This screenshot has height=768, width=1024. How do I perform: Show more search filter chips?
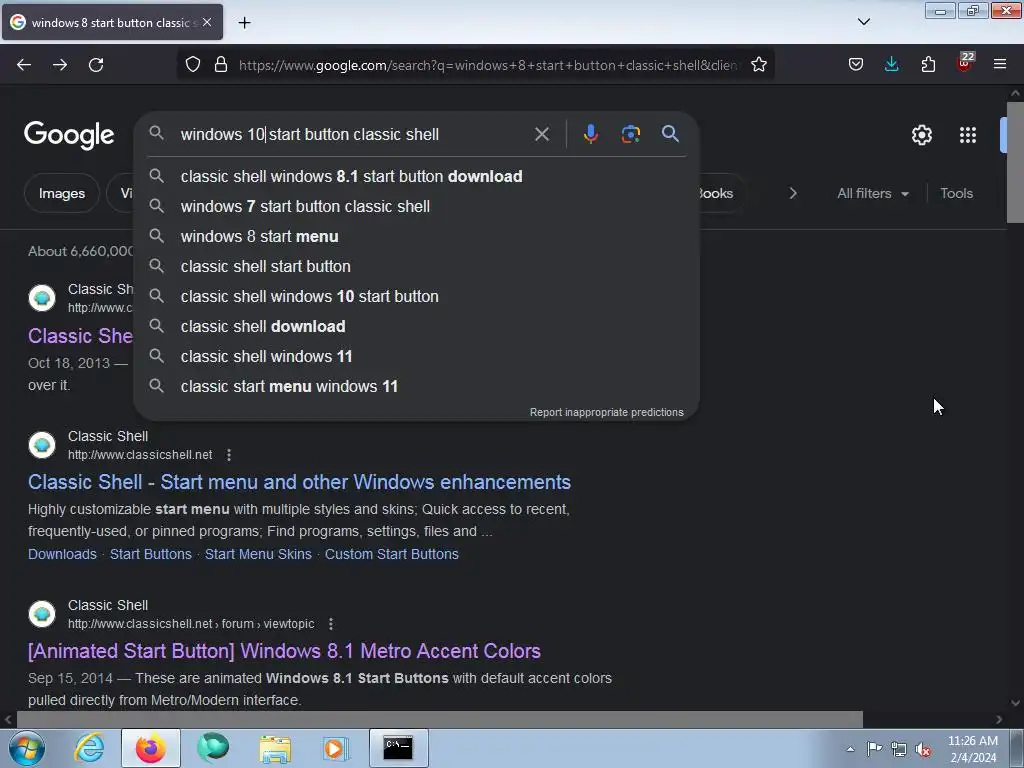[x=793, y=193]
